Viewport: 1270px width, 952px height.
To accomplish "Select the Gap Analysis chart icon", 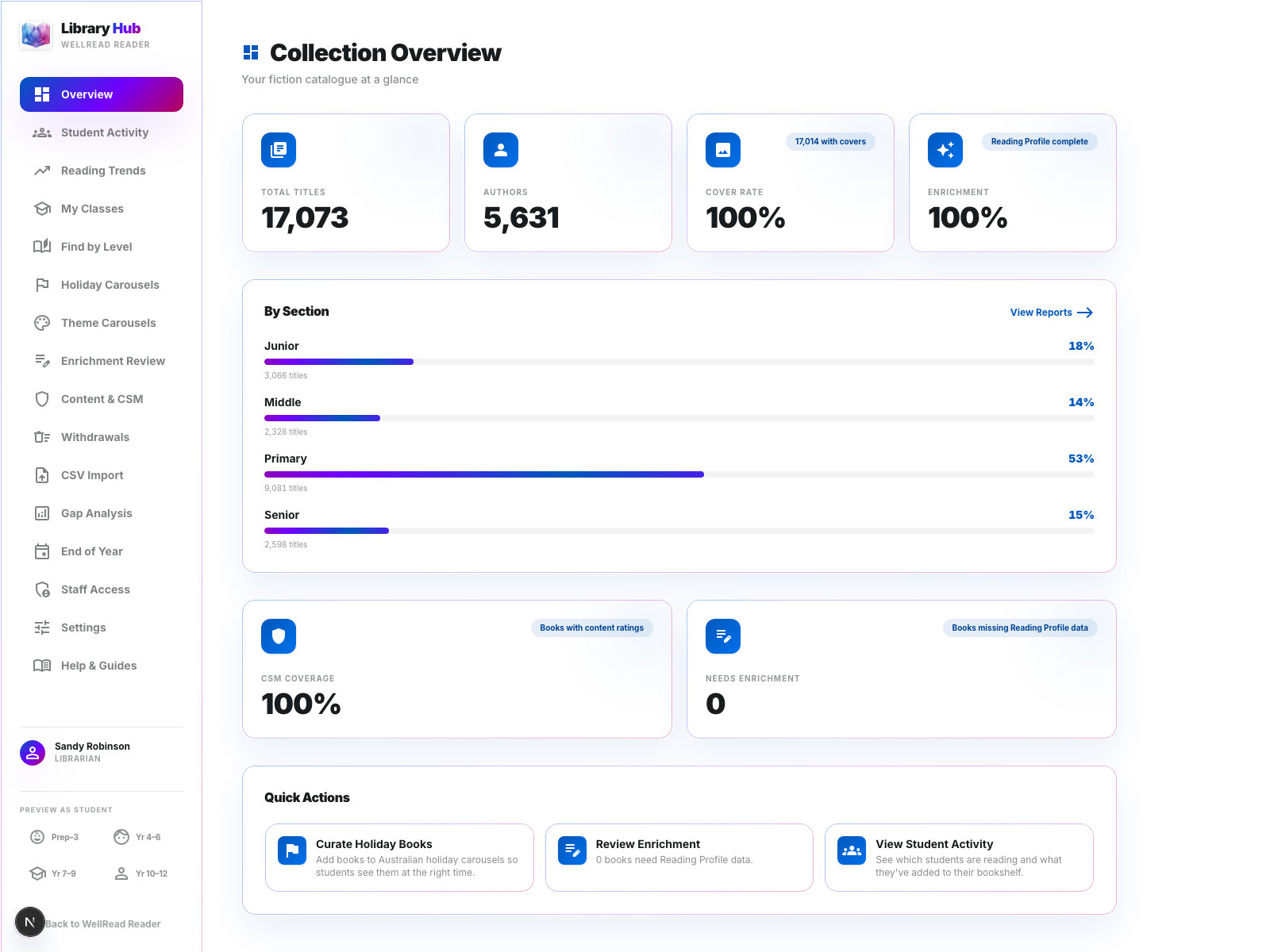I will coord(41,512).
